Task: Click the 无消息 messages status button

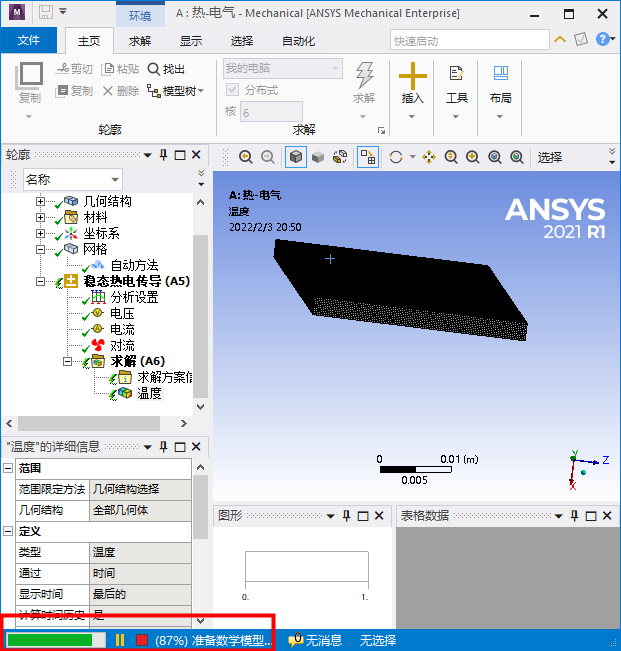Action: tap(315, 640)
